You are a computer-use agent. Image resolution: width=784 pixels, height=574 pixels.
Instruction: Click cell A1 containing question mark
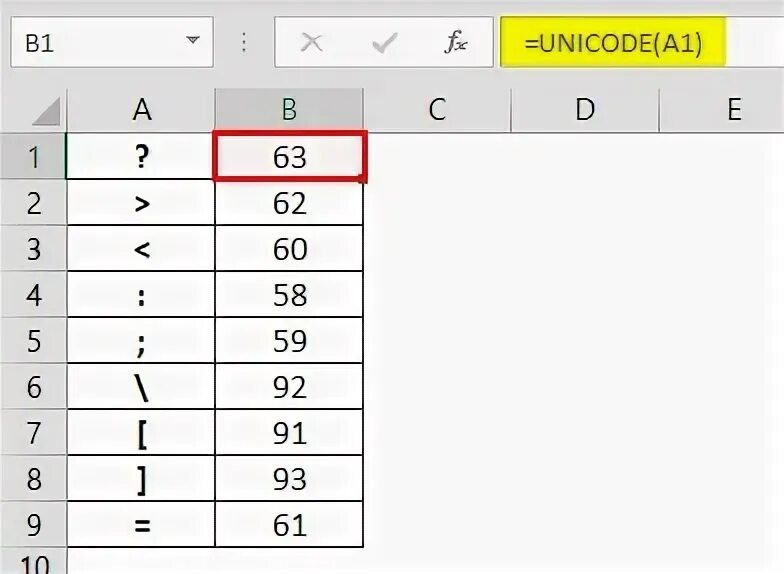141,156
